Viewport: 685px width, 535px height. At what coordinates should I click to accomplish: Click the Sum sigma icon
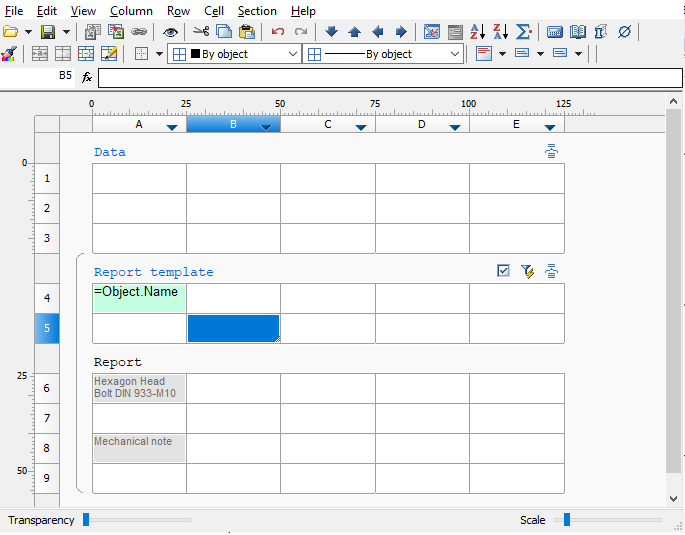coord(523,32)
